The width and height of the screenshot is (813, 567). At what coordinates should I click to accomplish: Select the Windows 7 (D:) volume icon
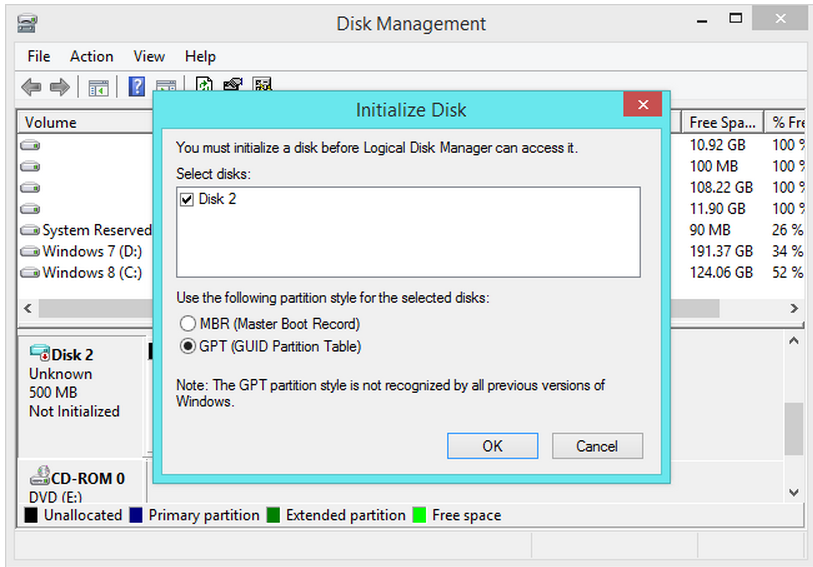pos(31,251)
